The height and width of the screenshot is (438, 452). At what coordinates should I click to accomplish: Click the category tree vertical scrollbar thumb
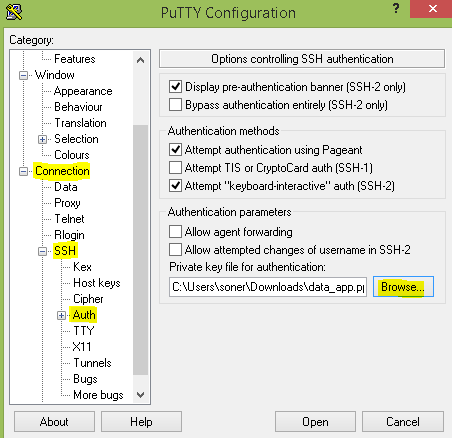pos(140,250)
